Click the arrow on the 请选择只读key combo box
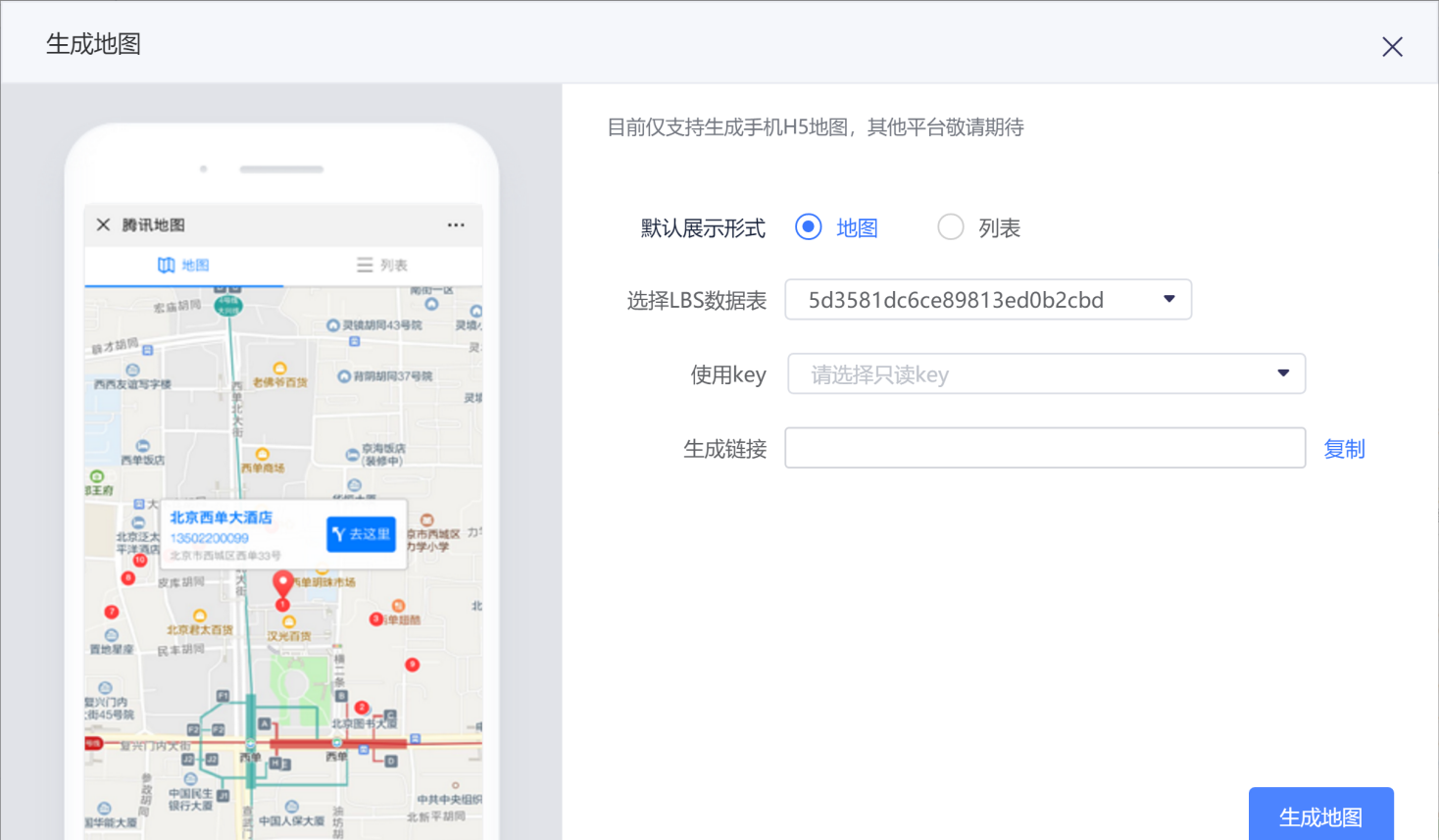The width and height of the screenshot is (1439, 840). pos(1283,373)
